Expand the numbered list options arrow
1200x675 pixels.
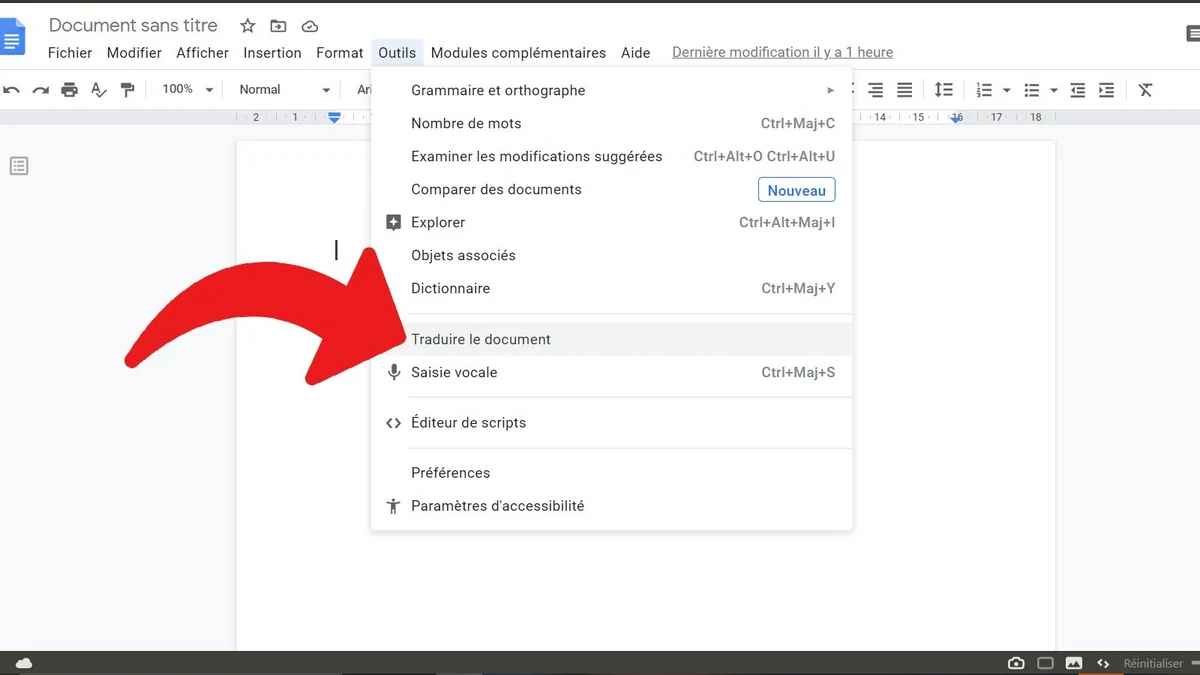pos(1006,90)
